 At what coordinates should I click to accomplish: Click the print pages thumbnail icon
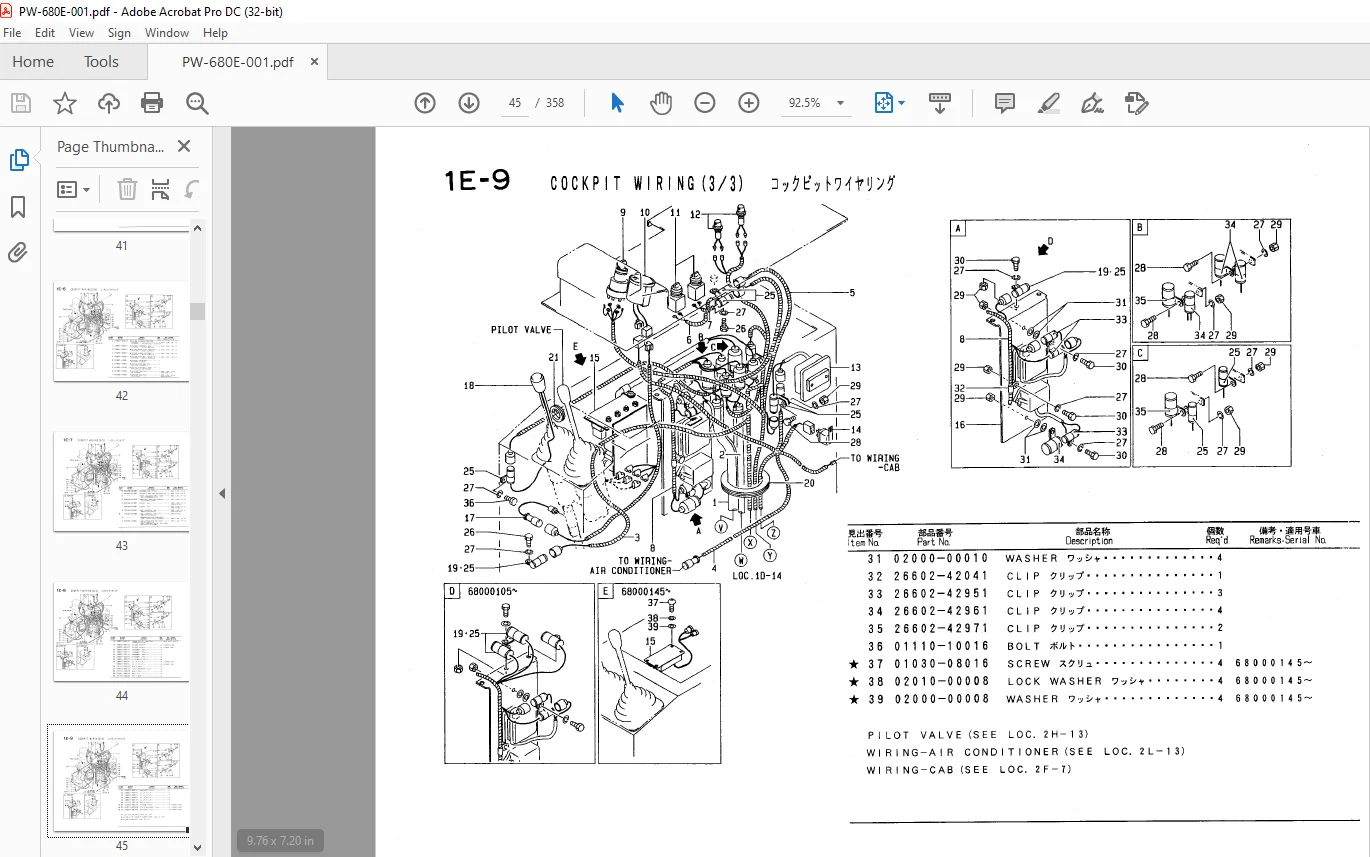[160, 189]
